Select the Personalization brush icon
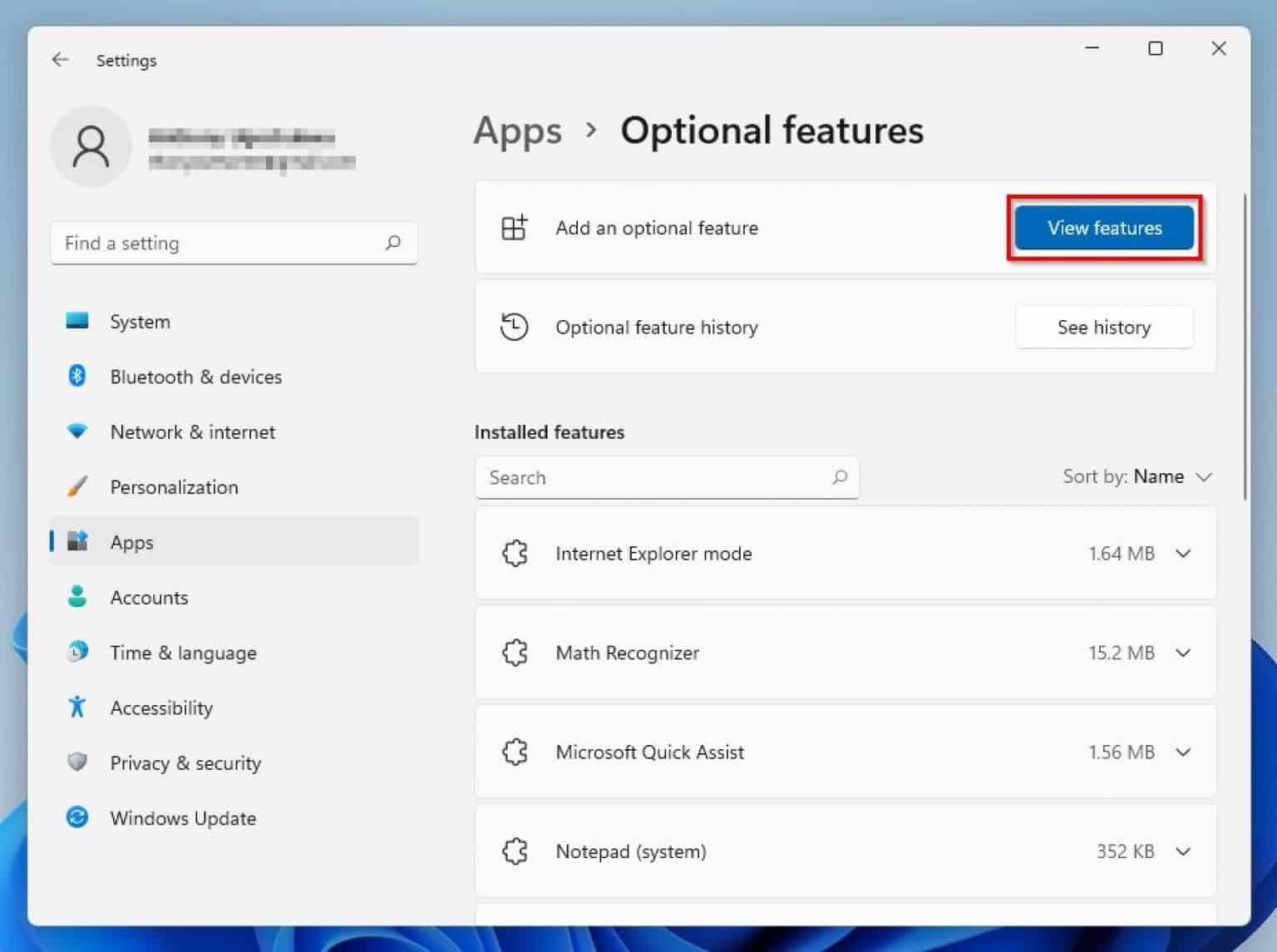The width and height of the screenshot is (1277, 952). pos(77,486)
